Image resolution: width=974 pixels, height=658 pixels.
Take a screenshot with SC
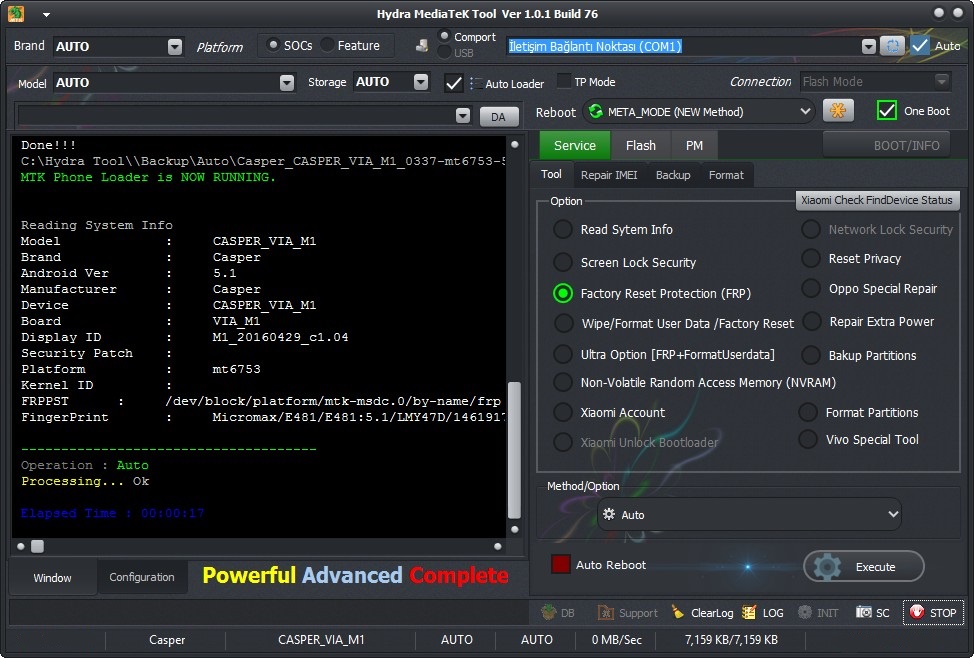[x=873, y=613]
